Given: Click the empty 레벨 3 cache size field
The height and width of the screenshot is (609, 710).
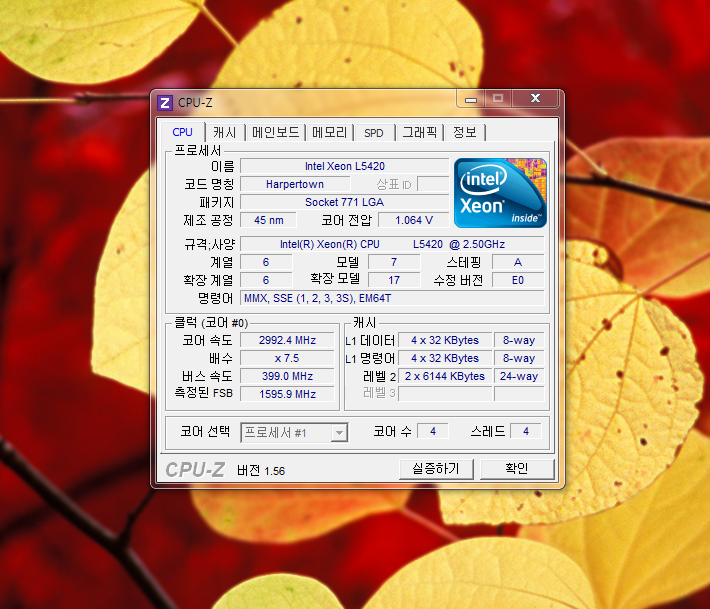Looking at the screenshot, I should point(445,394).
